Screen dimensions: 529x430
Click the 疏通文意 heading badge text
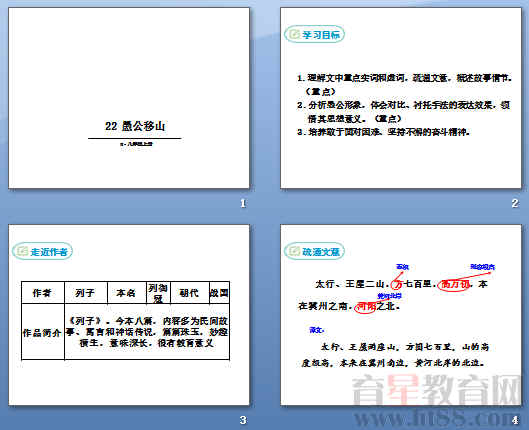pyautogui.click(x=321, y=252)
